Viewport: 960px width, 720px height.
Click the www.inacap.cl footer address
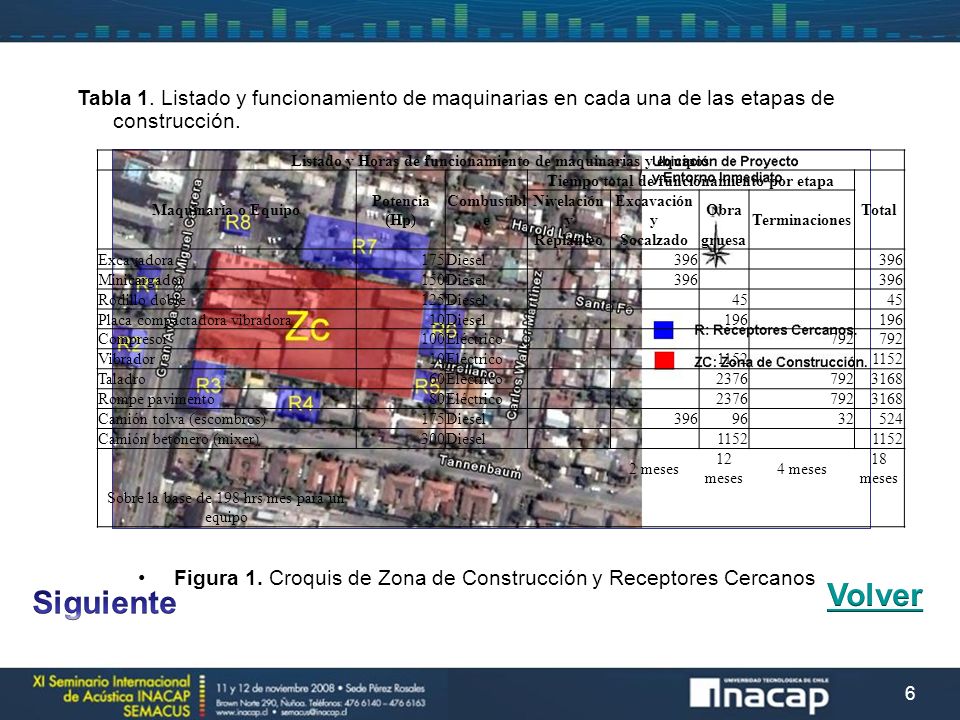click(244, 712)
